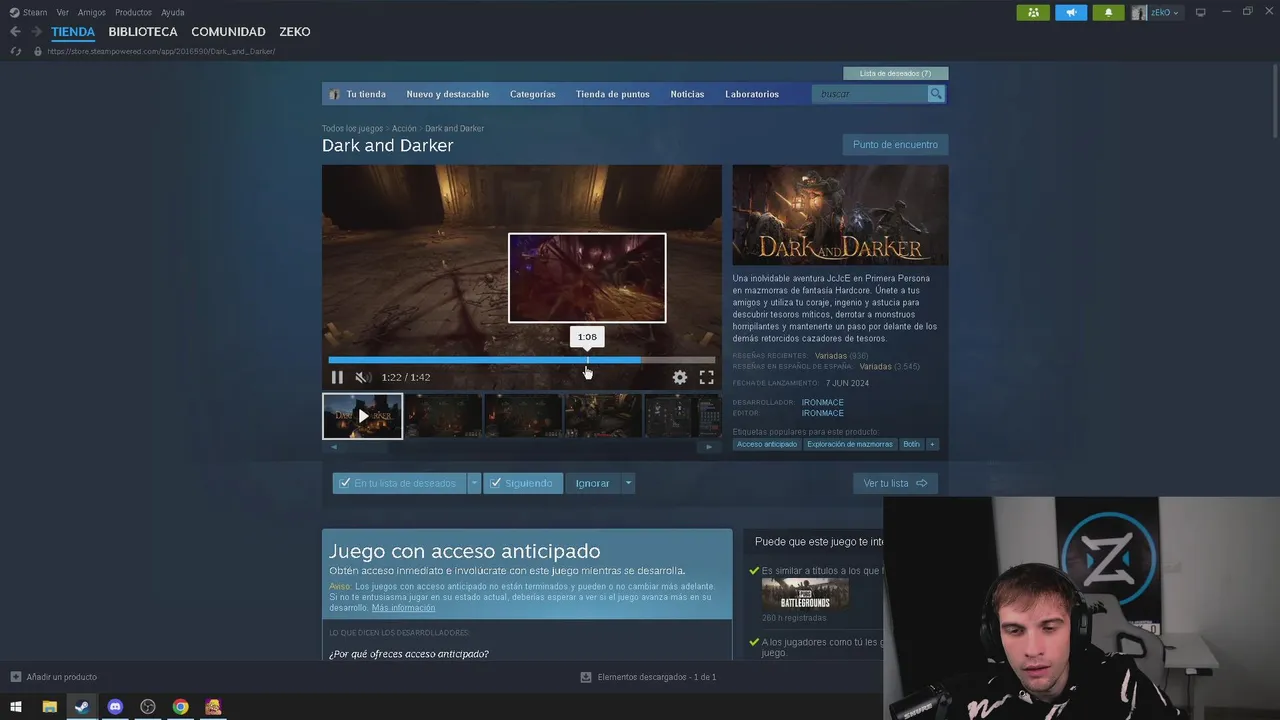Open Tienda de puntos
1280x720 pixels.
pyautogui.click(x=613, y=94)
